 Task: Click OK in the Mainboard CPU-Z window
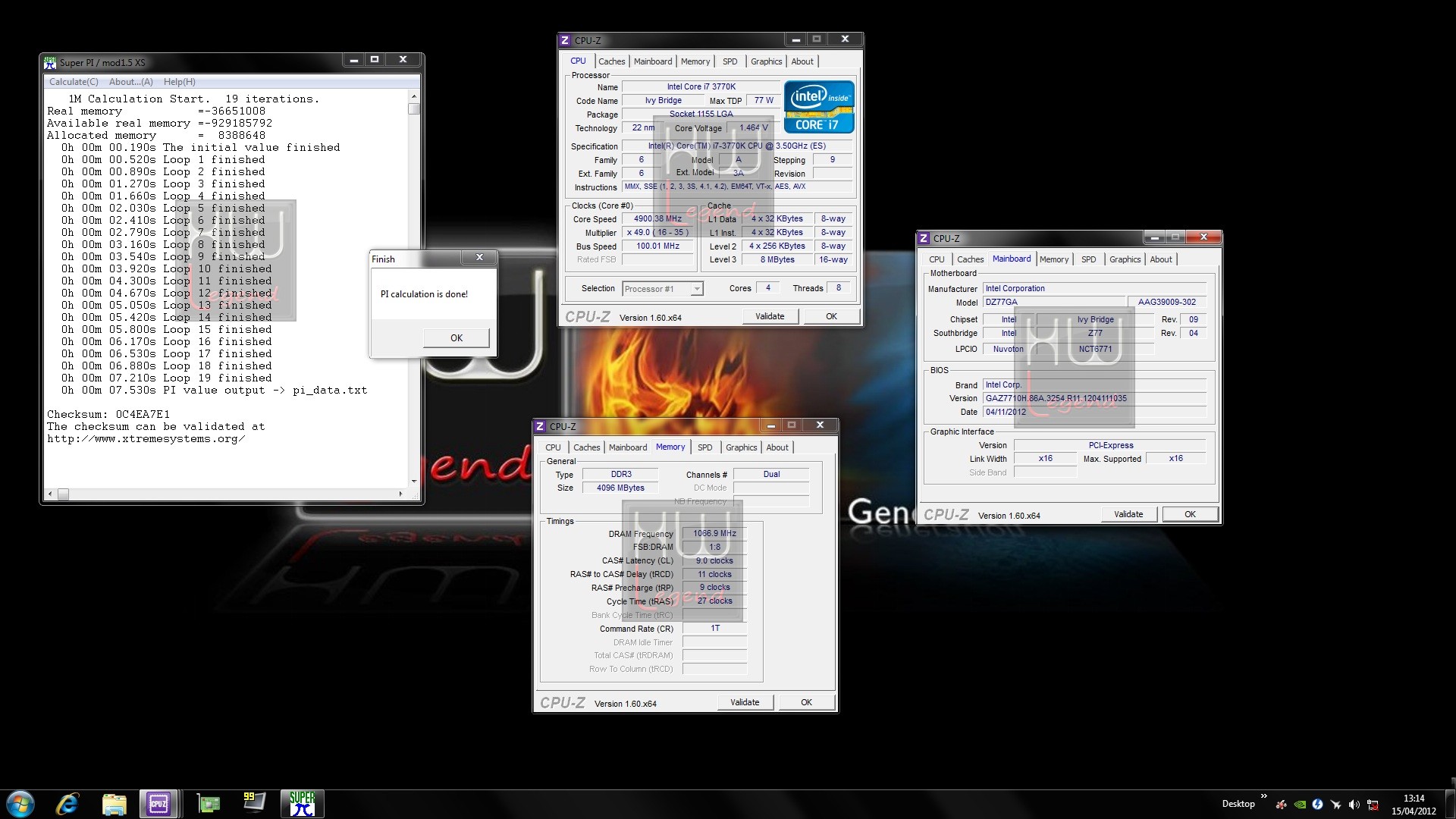1190,514
